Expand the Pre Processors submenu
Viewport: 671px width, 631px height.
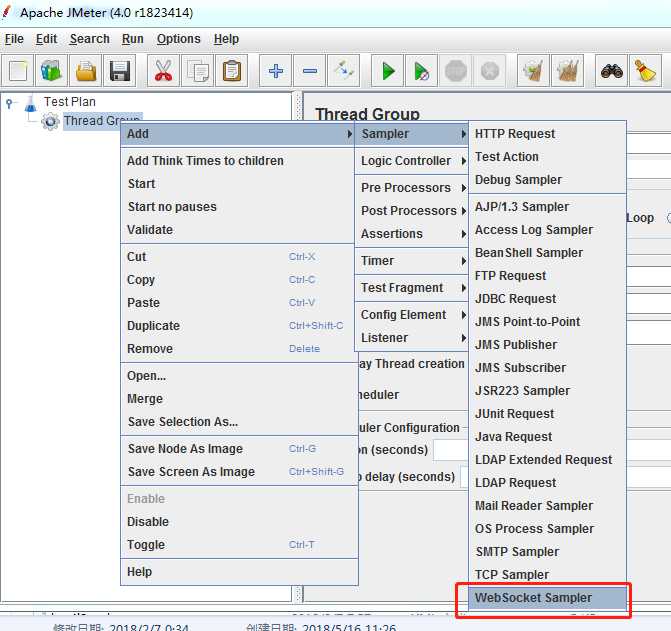point(412,188)
